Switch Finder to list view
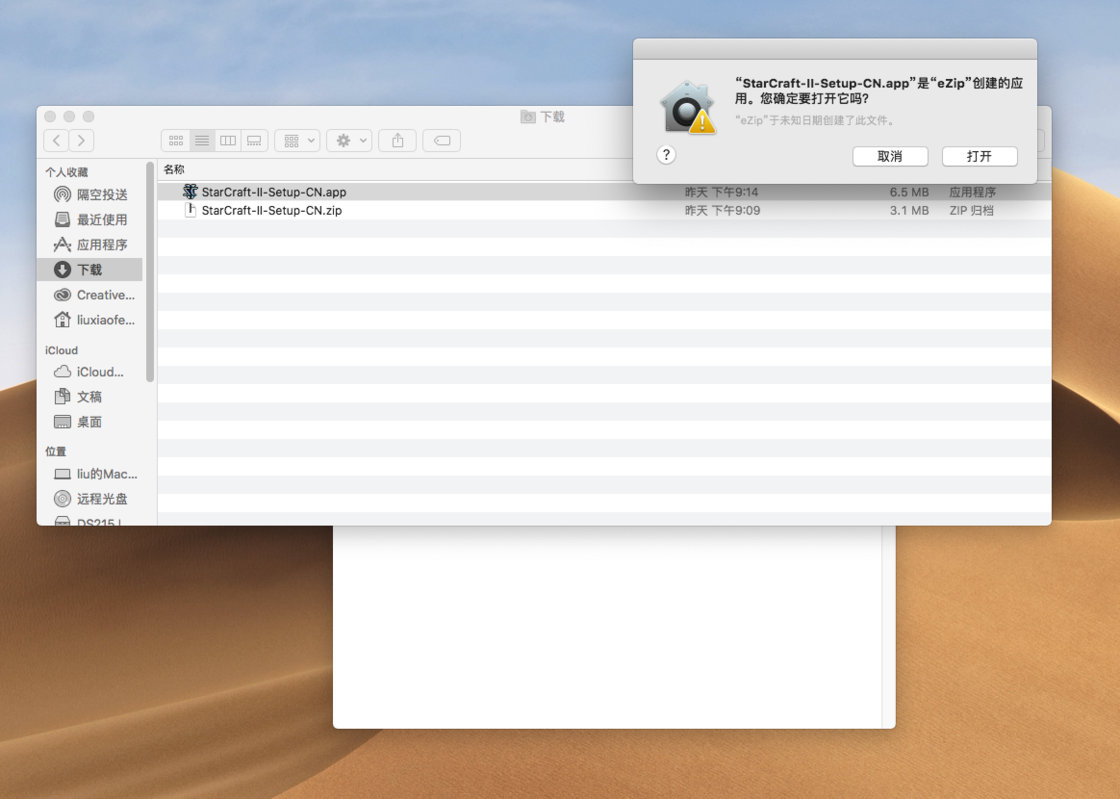The image size is (1120, 799). 202,141
